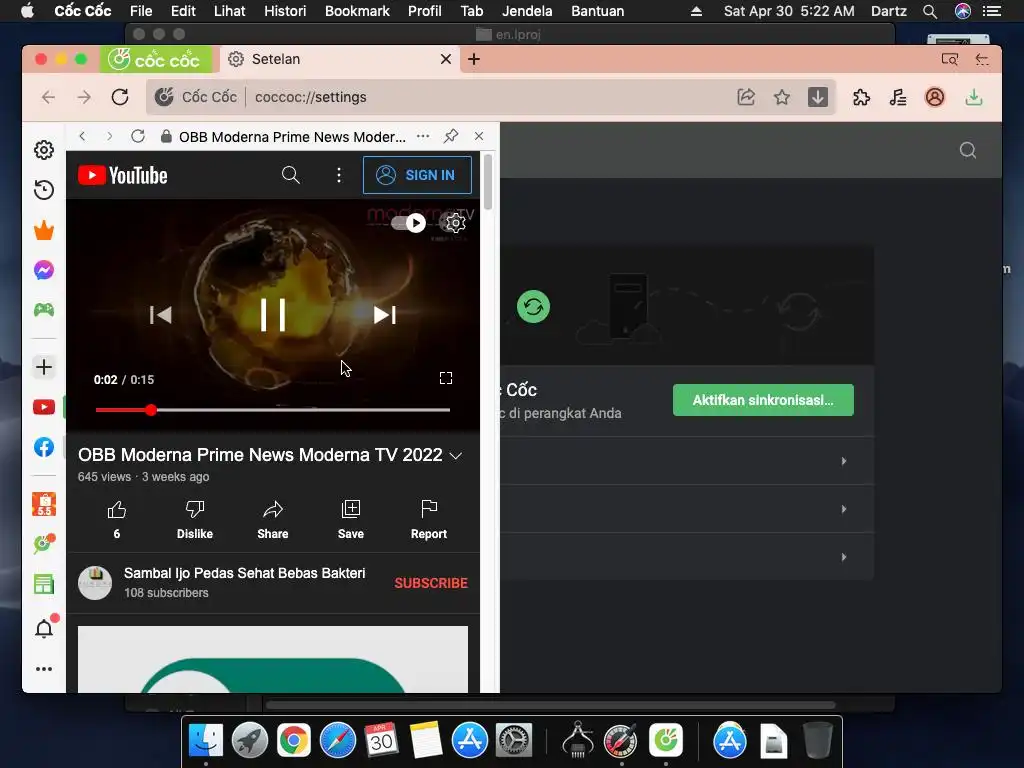Close the sidebar YouTube panel
Image resolution: width=1024 pixels, height=768 pixels.
point(479,136)
